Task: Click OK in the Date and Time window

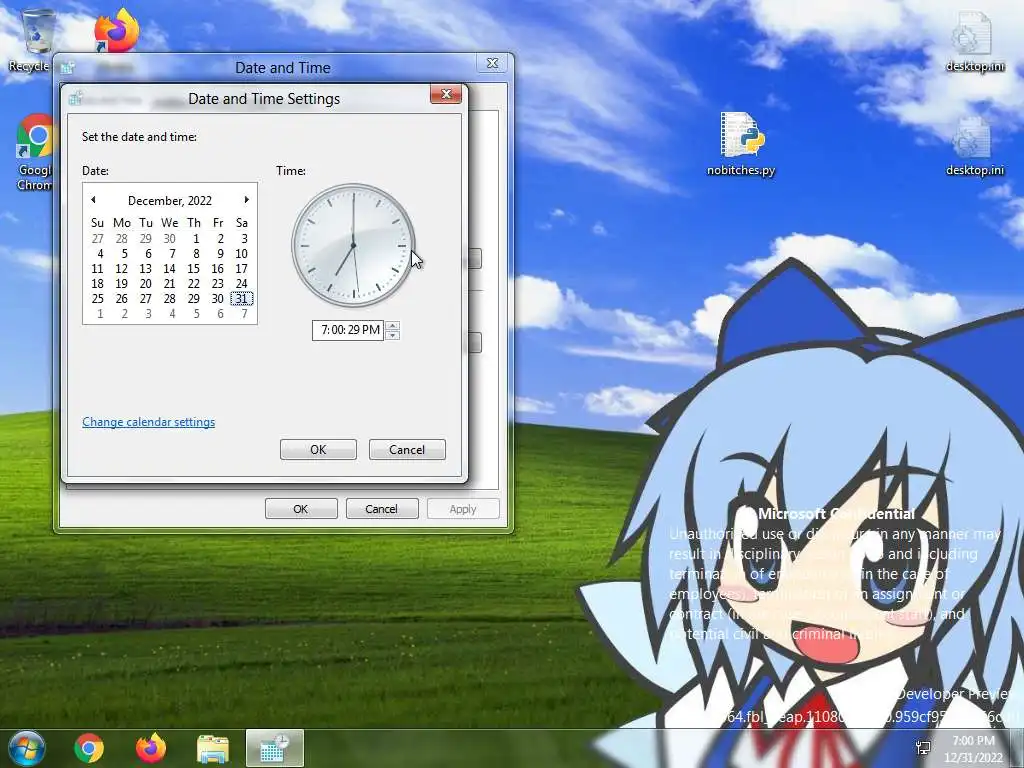Action: click(x=301, y=509)
